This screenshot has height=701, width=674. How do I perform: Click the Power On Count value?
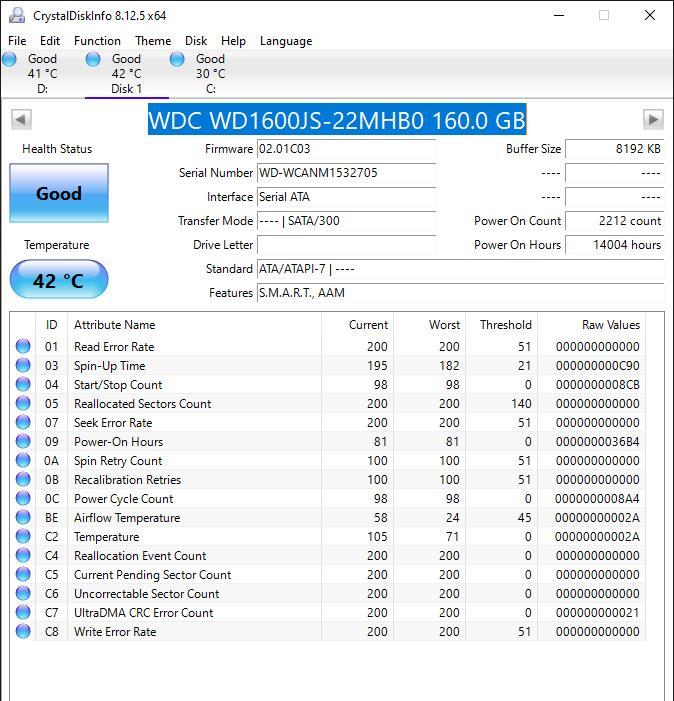615,221
